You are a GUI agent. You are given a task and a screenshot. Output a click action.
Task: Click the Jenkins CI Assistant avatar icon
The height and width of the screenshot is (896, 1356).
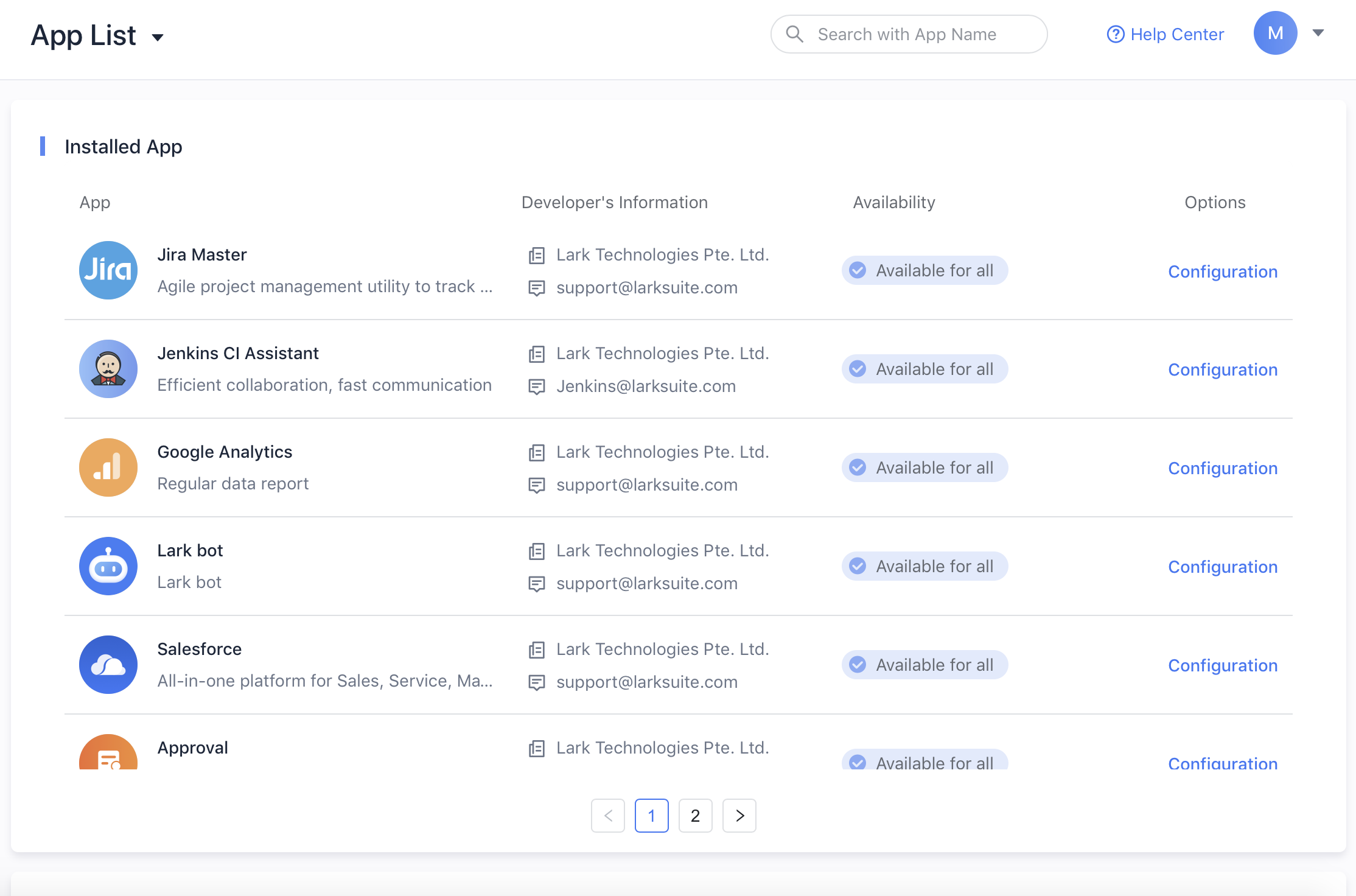108,369
